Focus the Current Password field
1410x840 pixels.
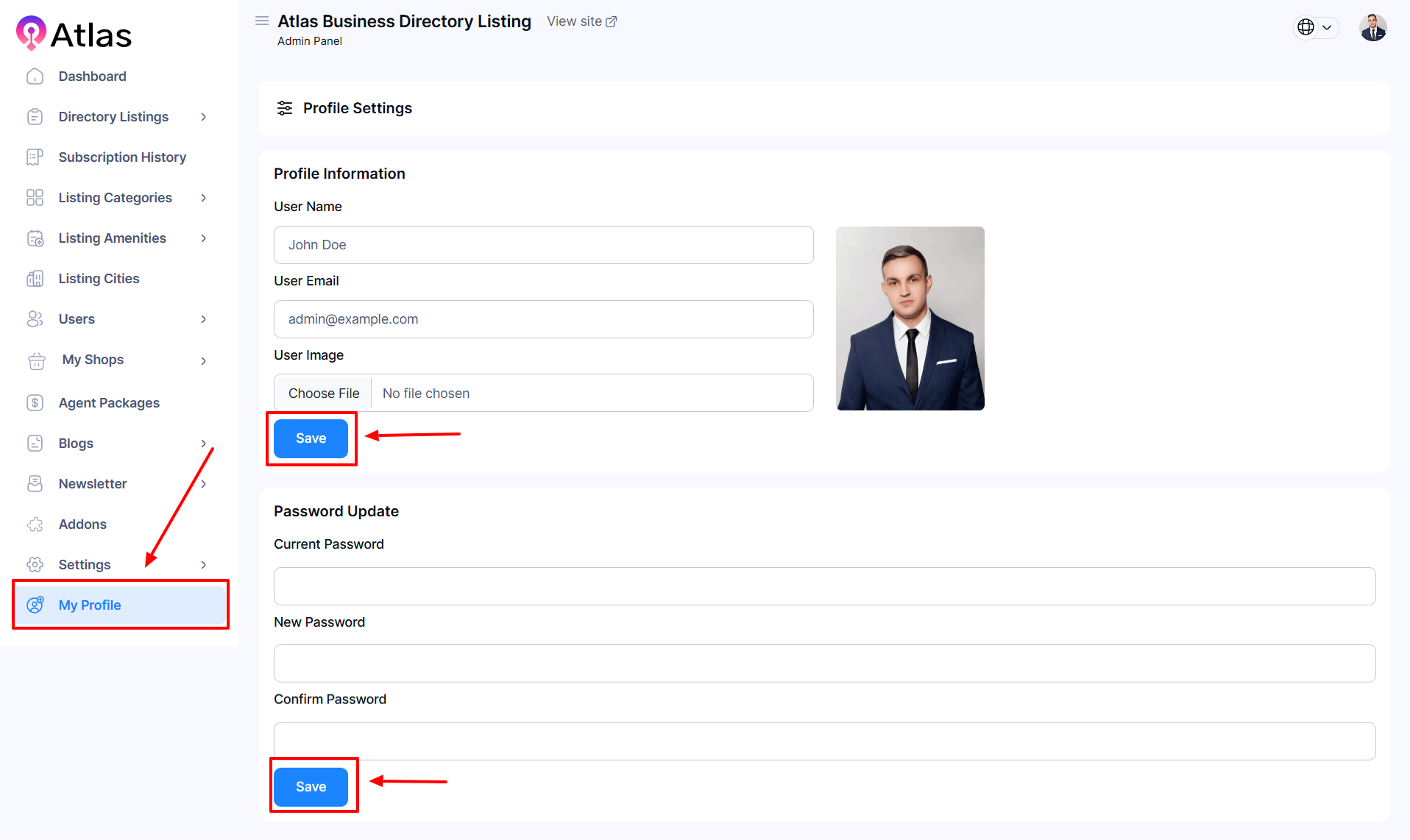[x=824, y=586]
